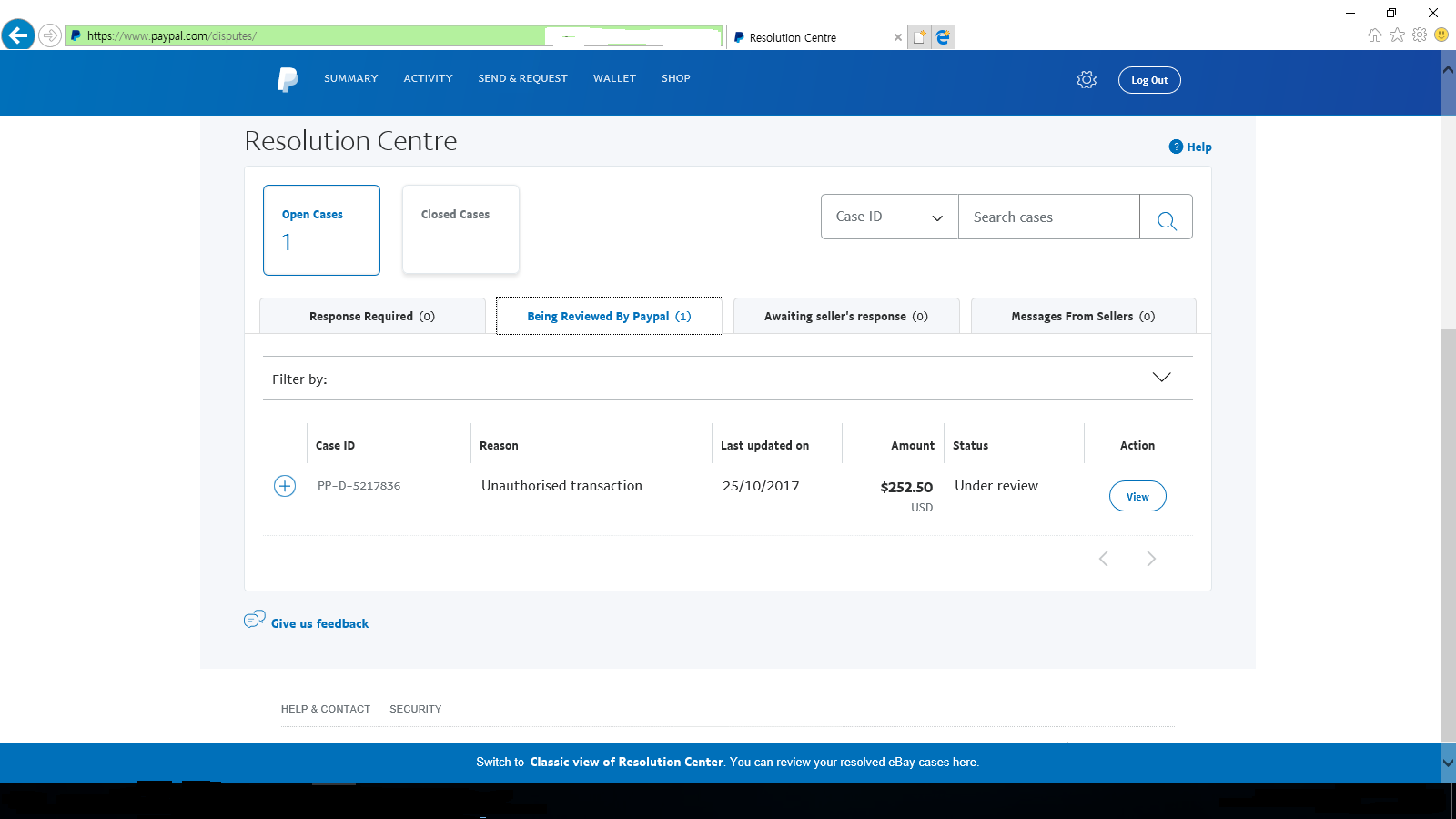Click the question mark Help icon
The image size is (1456, 819).
(x=1176, y=147)
